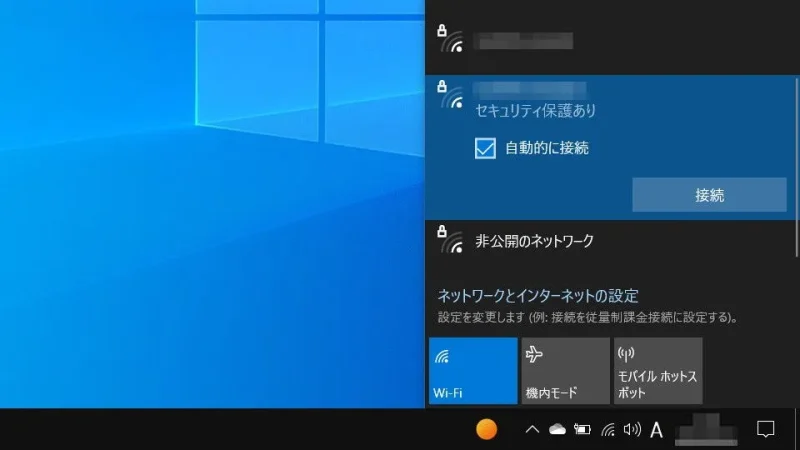Click the battery status tray icon
This screenshot has width=800, height=450.
click(x=582, y=430)
